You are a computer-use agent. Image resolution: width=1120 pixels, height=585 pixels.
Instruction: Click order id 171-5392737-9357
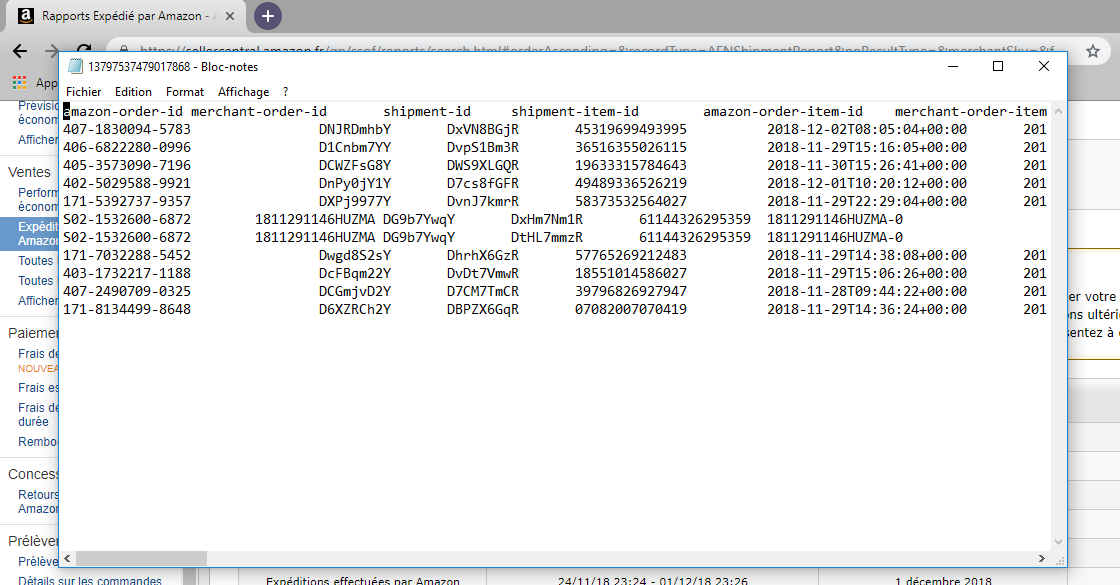point(126,201)
